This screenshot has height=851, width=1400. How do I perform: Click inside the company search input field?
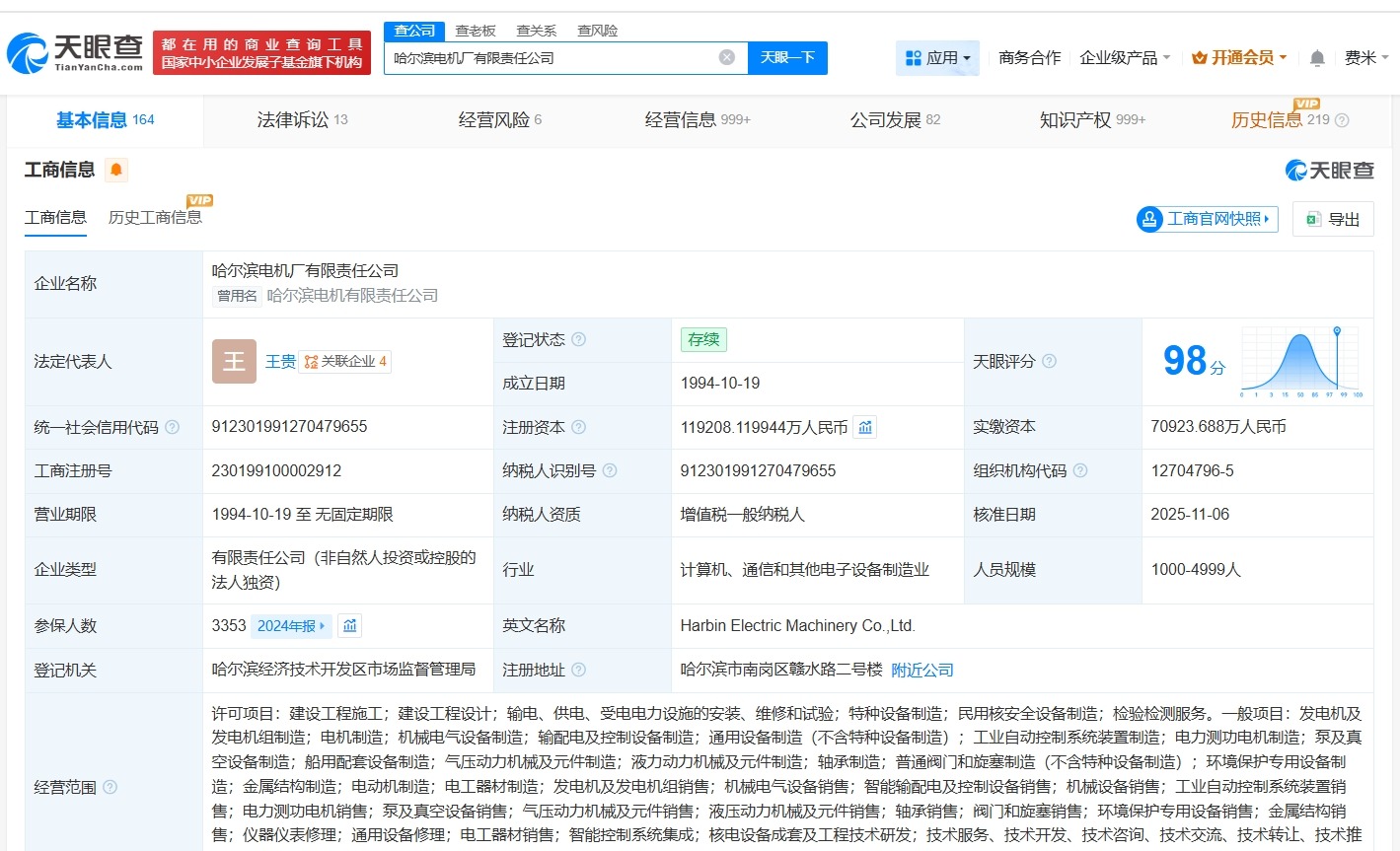point(553,58)
